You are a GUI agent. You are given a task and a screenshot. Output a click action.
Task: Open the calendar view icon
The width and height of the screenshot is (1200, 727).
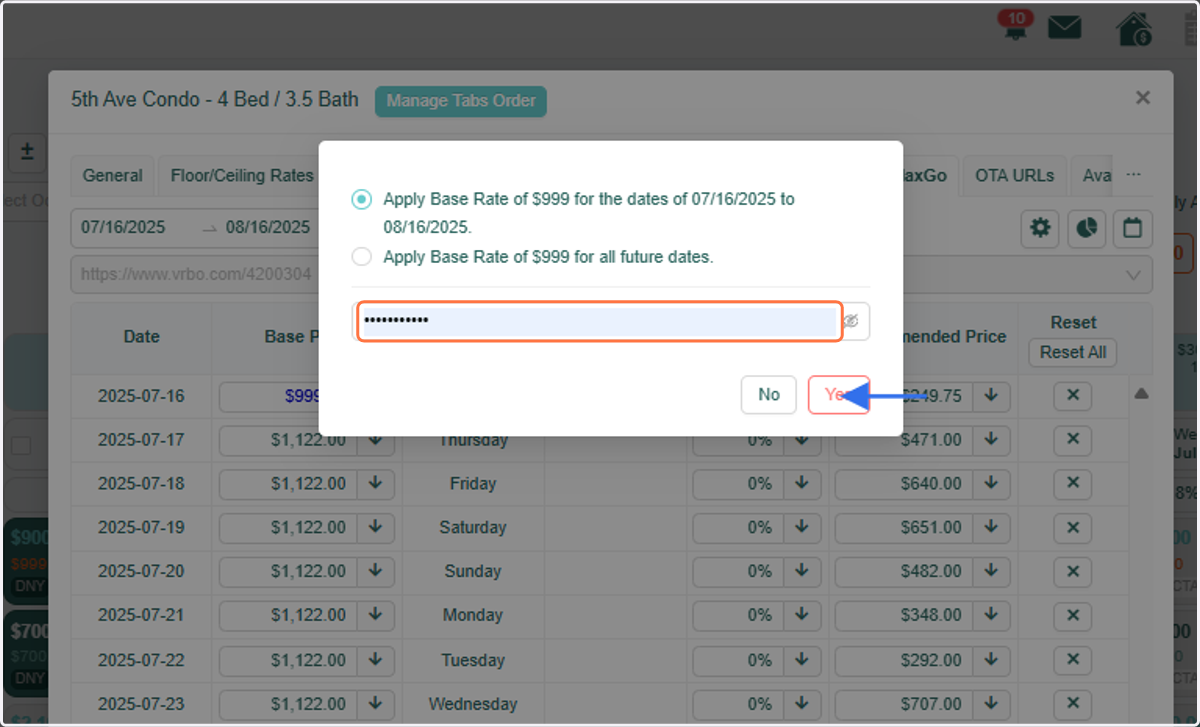1132,228
